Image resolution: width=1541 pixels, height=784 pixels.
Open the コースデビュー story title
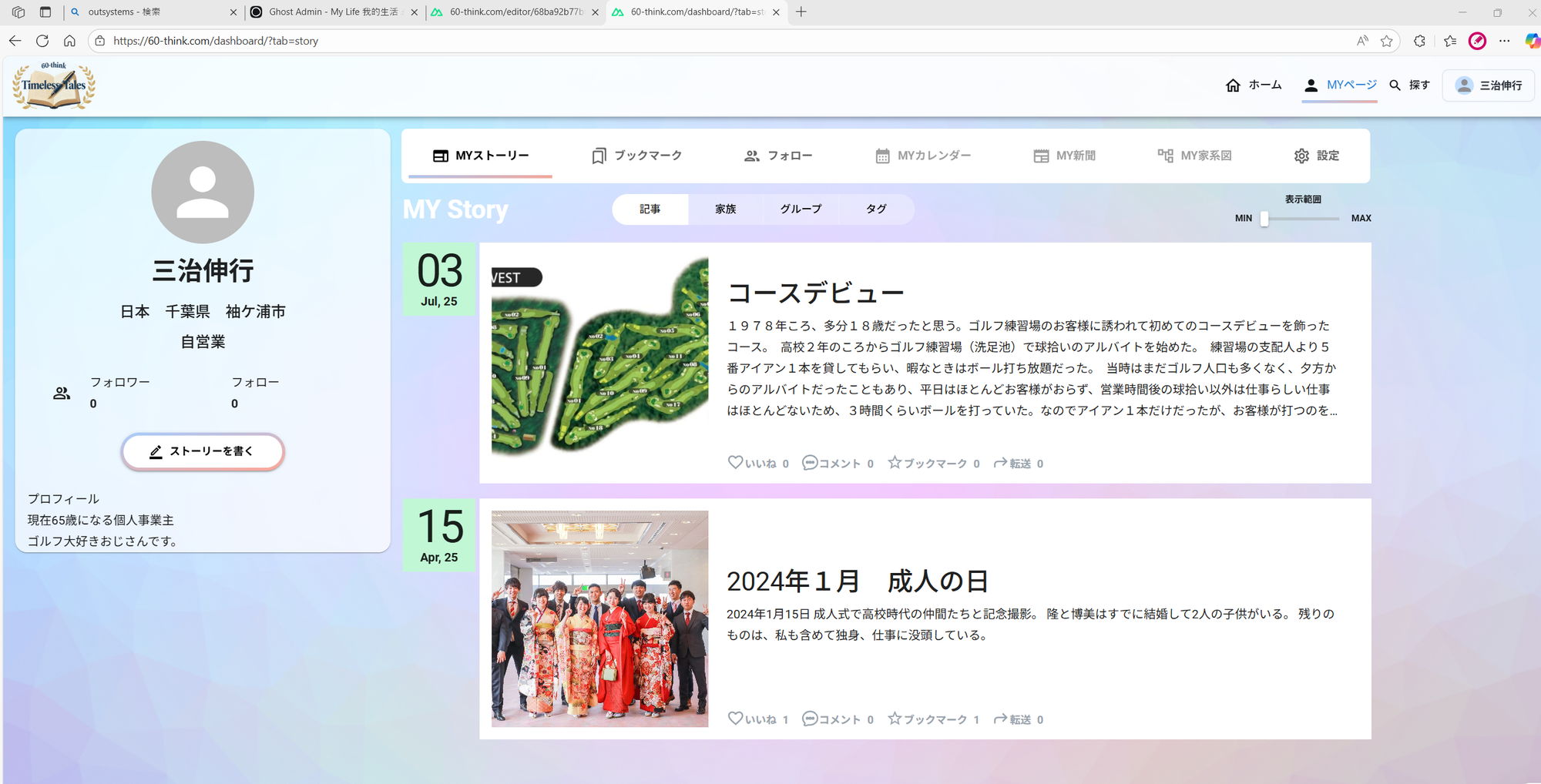click(815, 293)
